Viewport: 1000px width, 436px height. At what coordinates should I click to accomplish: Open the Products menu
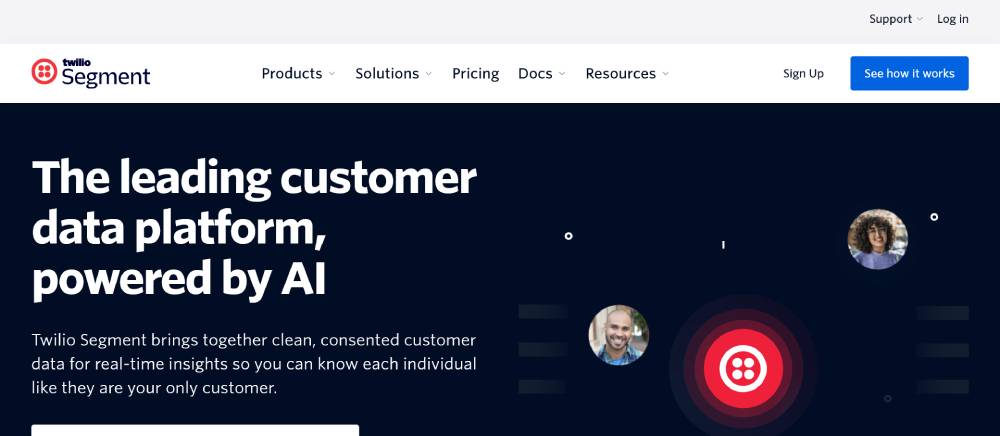292,73
